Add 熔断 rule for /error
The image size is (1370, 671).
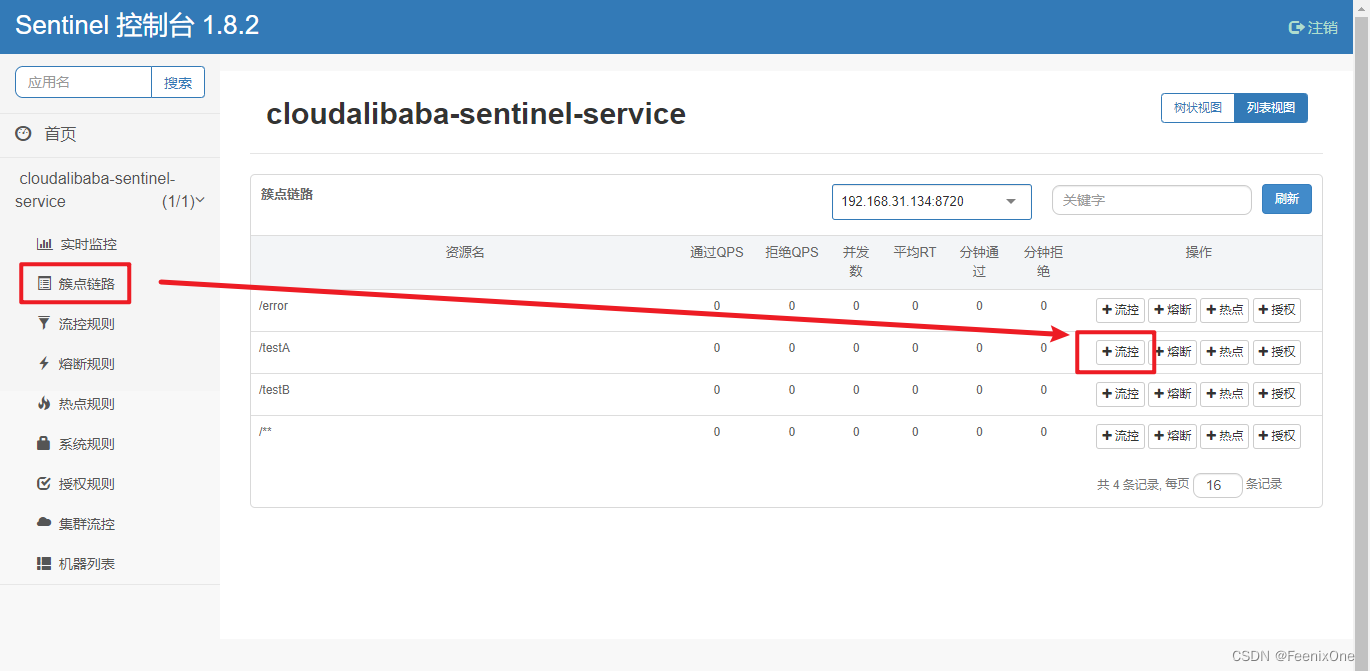(1172, 310)
